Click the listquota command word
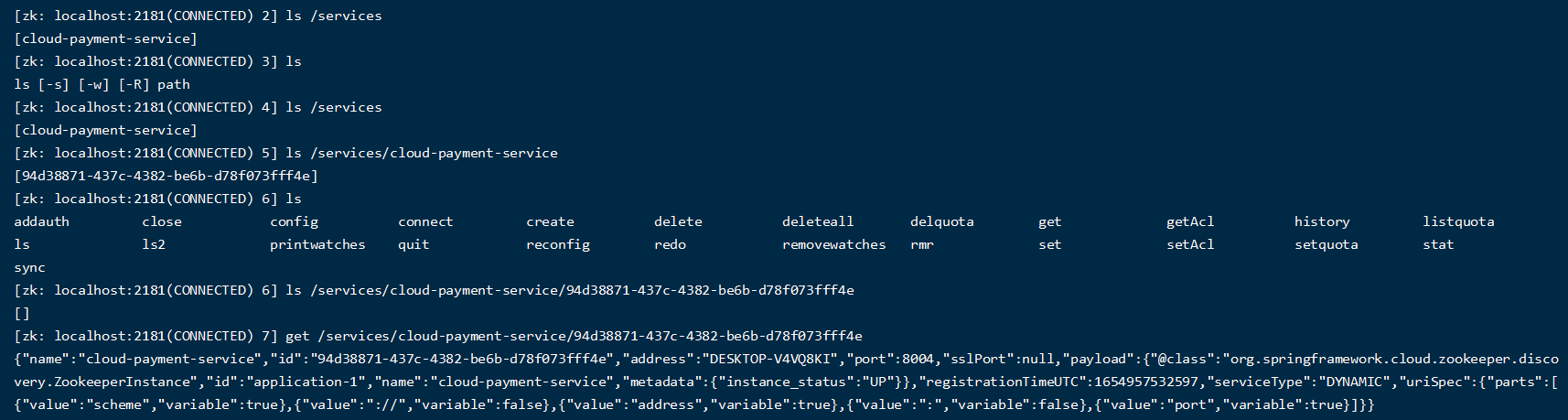Screen dimensions: 1568x420 click(1458, 221)
